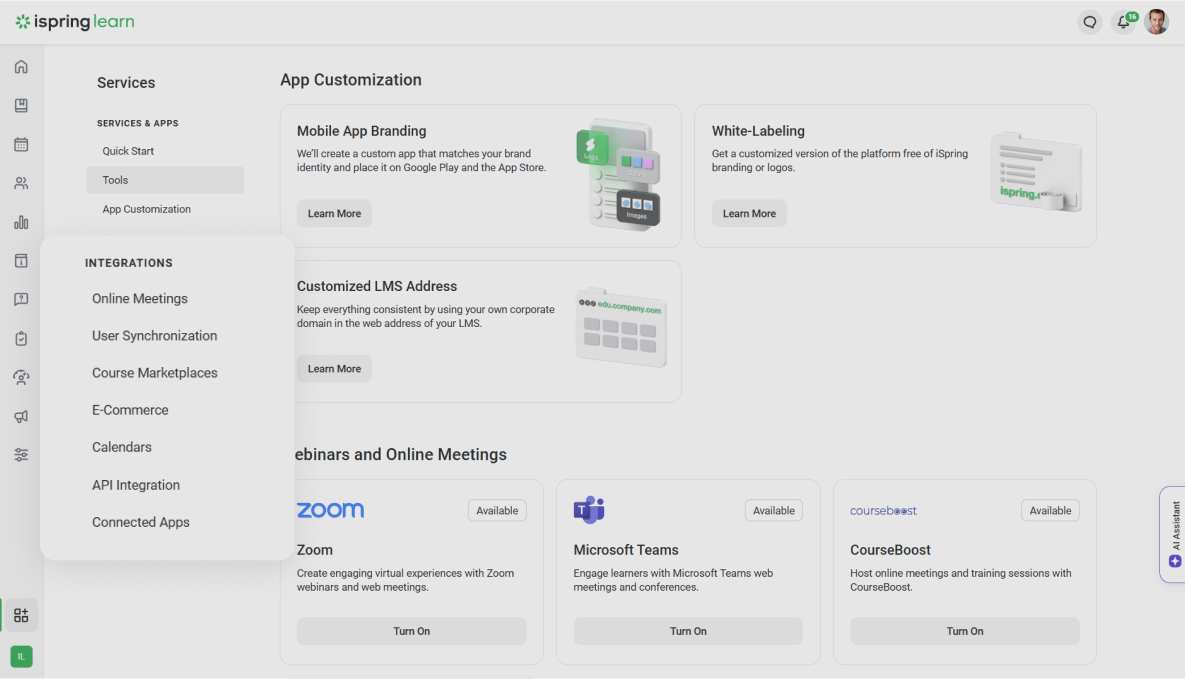Click the clipboard checkmark sidebar icon
The height and width of the screenshot is (679, 1185).
pos(21,338)
